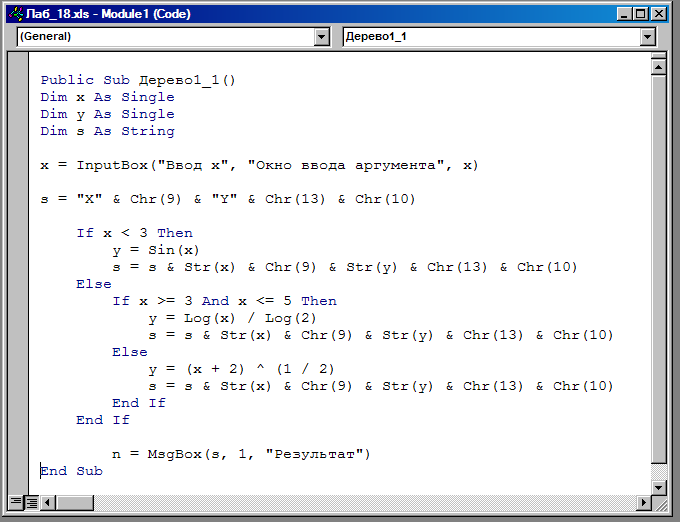The image size is (680, 522).
Task: Click the title text "Лаб_18.xls - Module1 (Code)"
Action: (x=108, y=14)
